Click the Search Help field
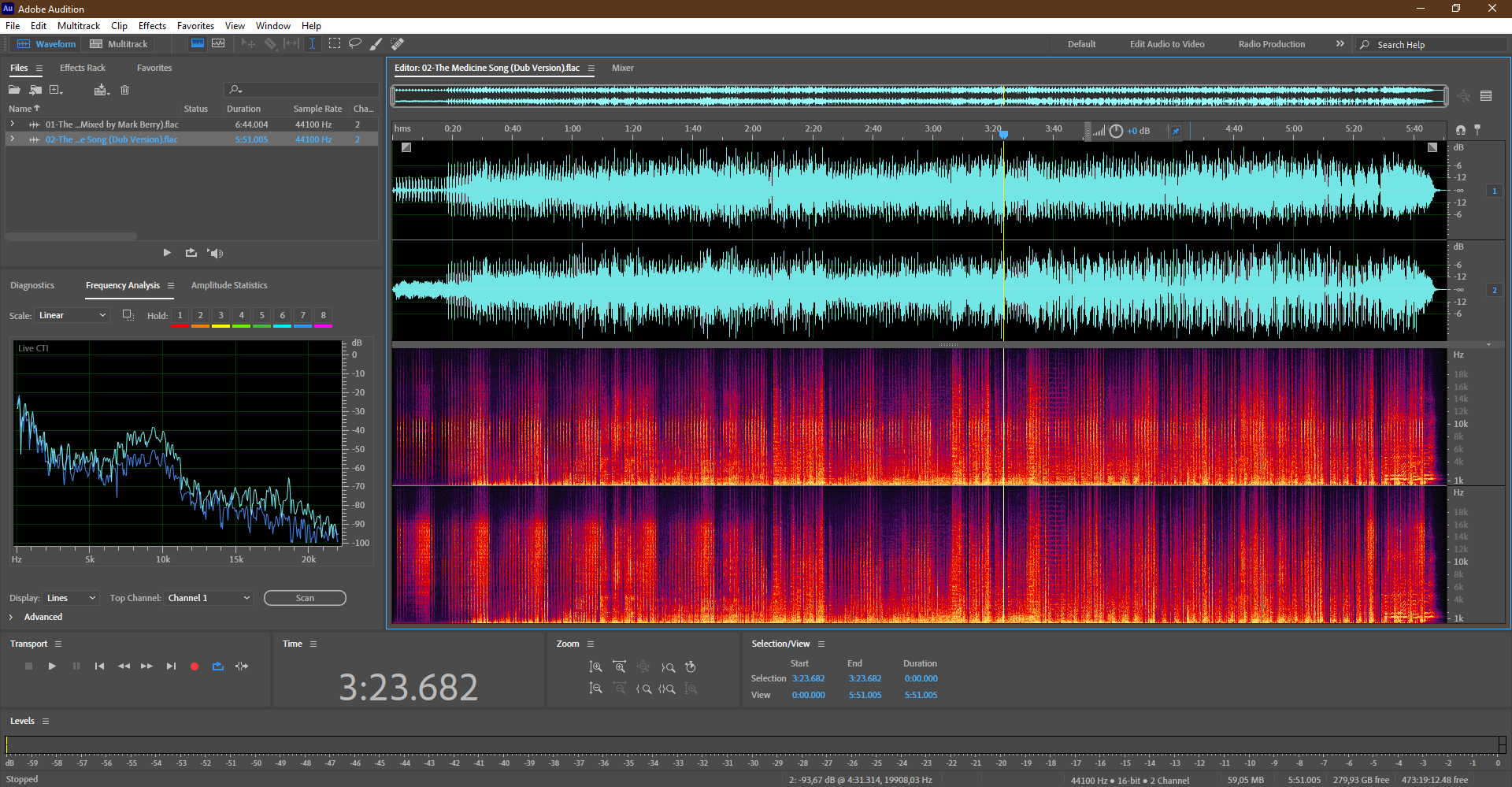The image size is (1512, 787). [1432, 45]
